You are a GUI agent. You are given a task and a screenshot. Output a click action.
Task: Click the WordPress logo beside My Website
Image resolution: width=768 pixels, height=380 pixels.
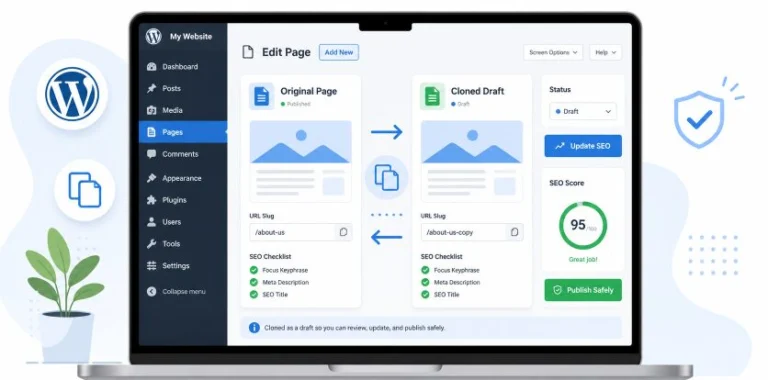(x=153, y=36)
